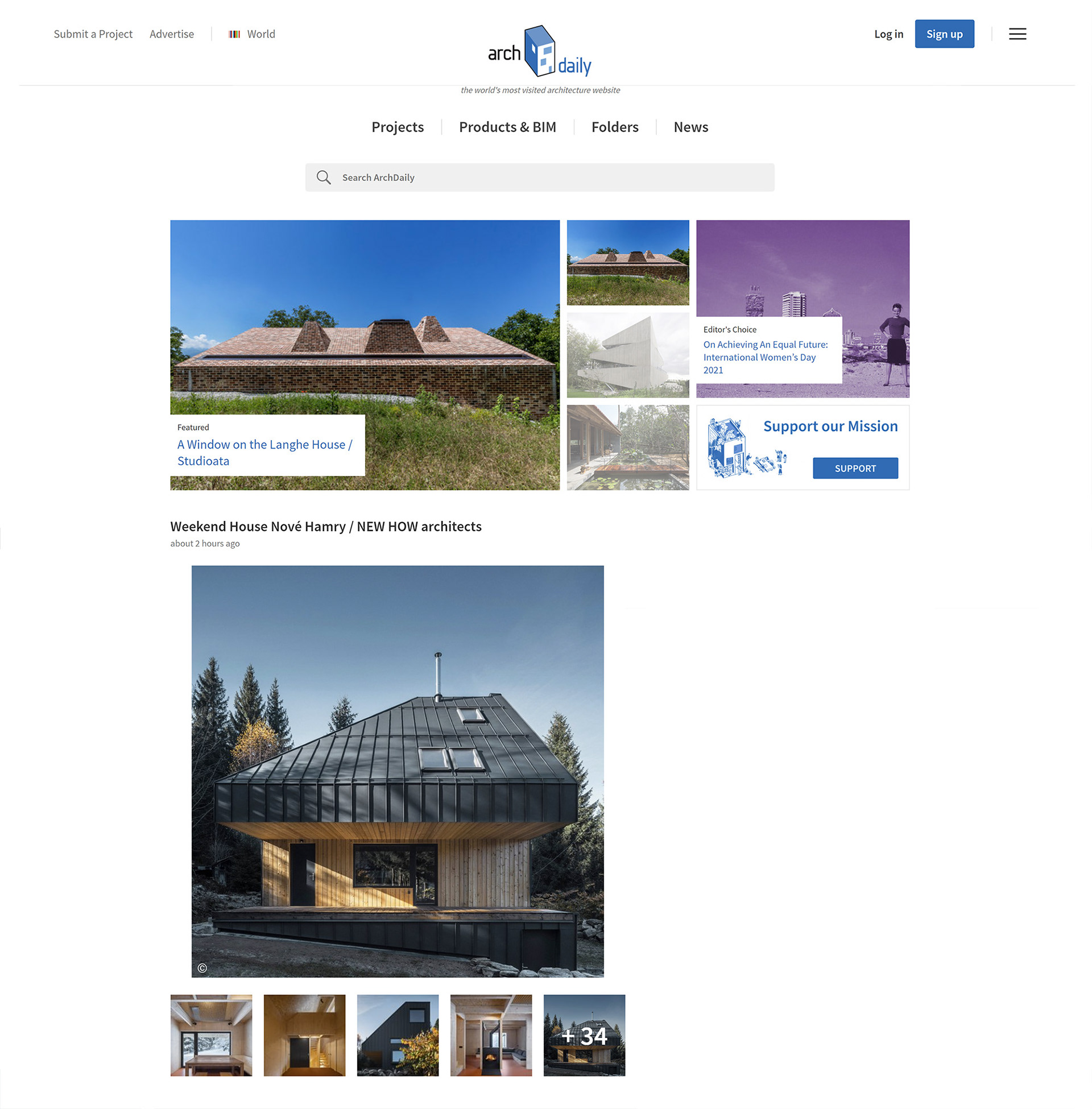This screenshot has height=1109, width=1092.
Task: Open the Advertise link
Action: point(172,34)
